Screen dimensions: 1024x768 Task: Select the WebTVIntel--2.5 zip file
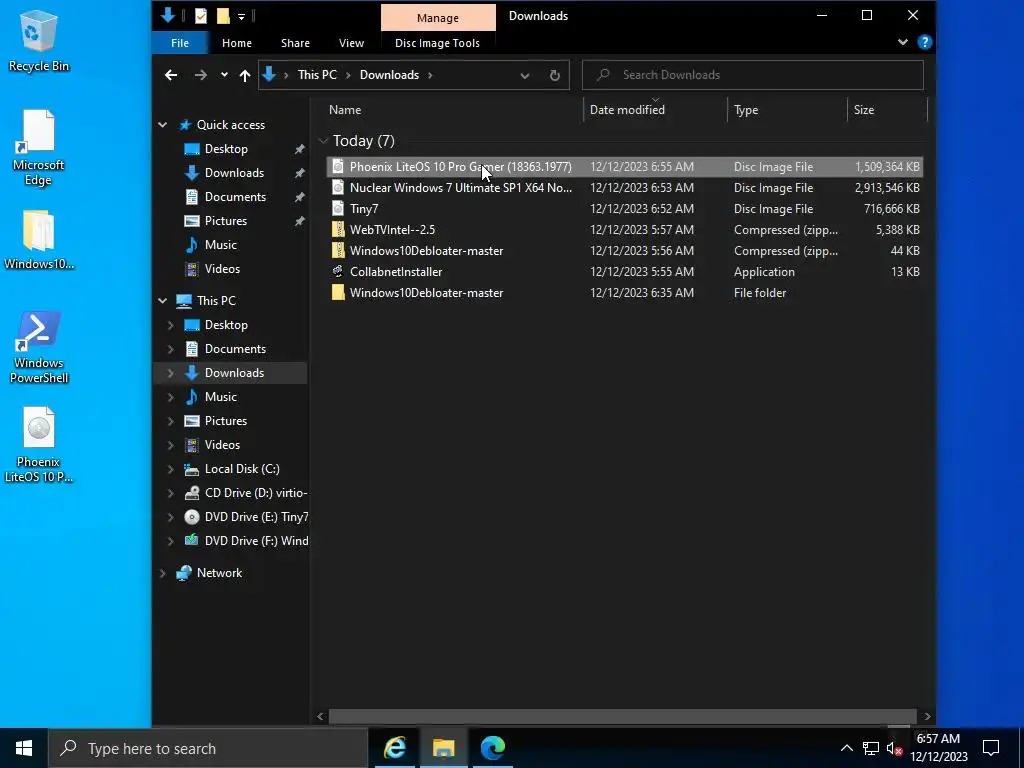624,230
